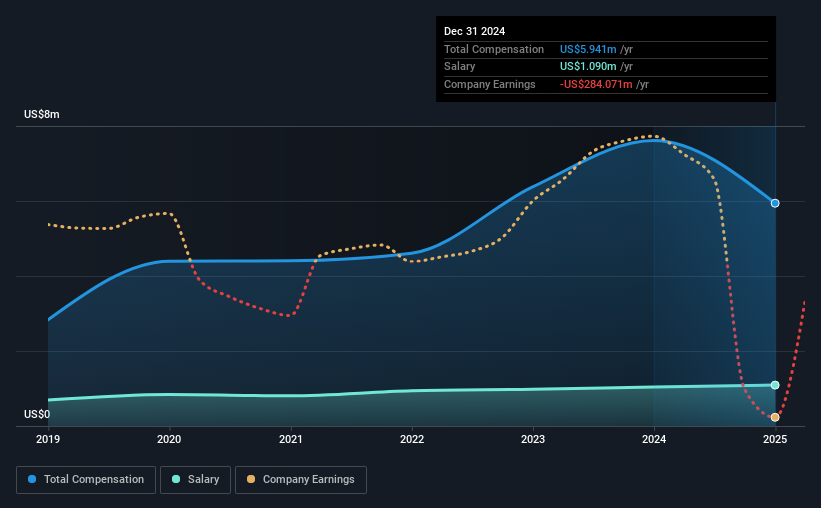Select the 2023 x-axis label
Image resolution: width=821 pixels, height=508 pixels.
pyautogui.click(x=533, y=439)
